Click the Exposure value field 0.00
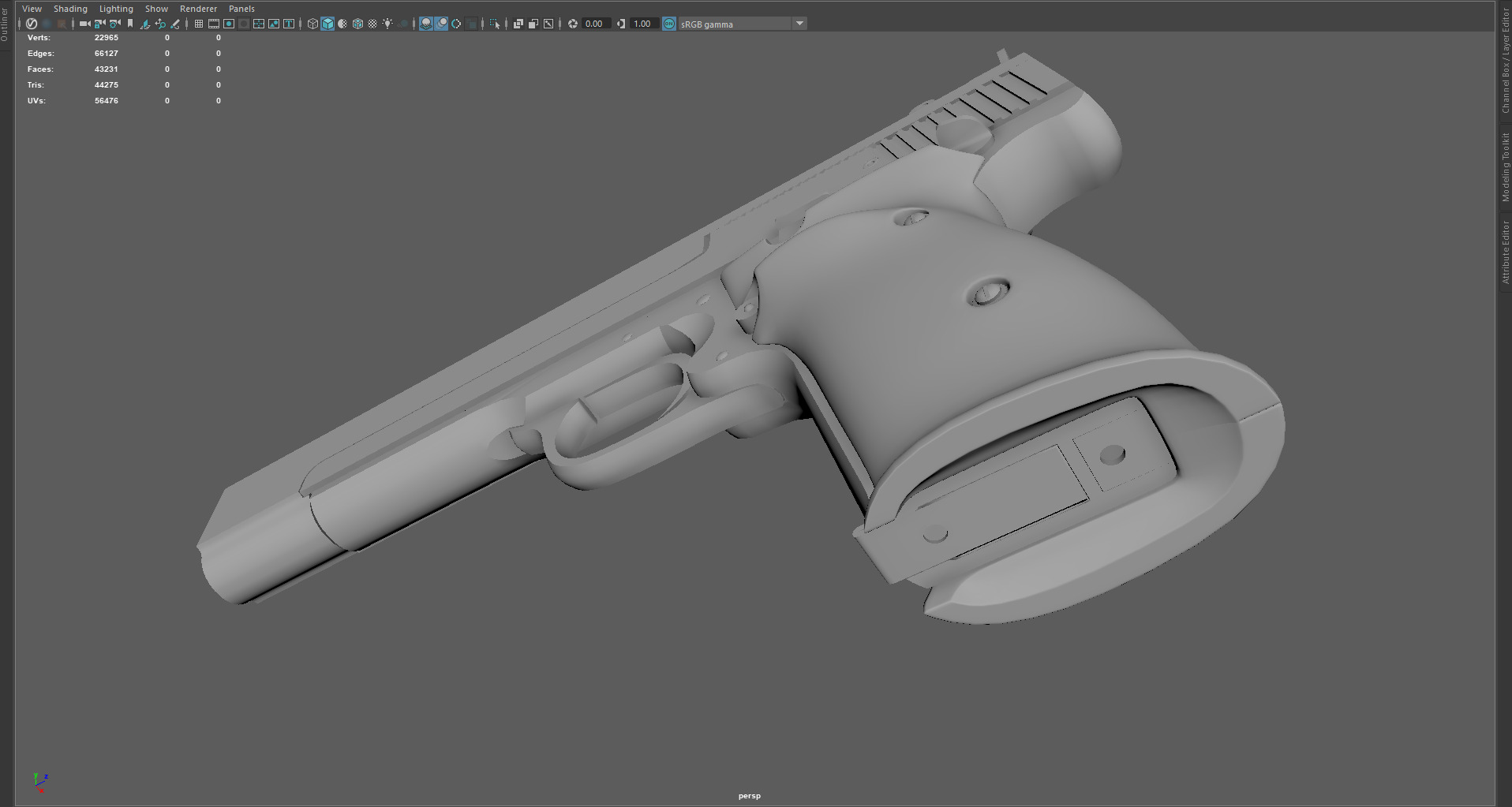This screenshot has width=1512, height=807. tap(596, 24)
